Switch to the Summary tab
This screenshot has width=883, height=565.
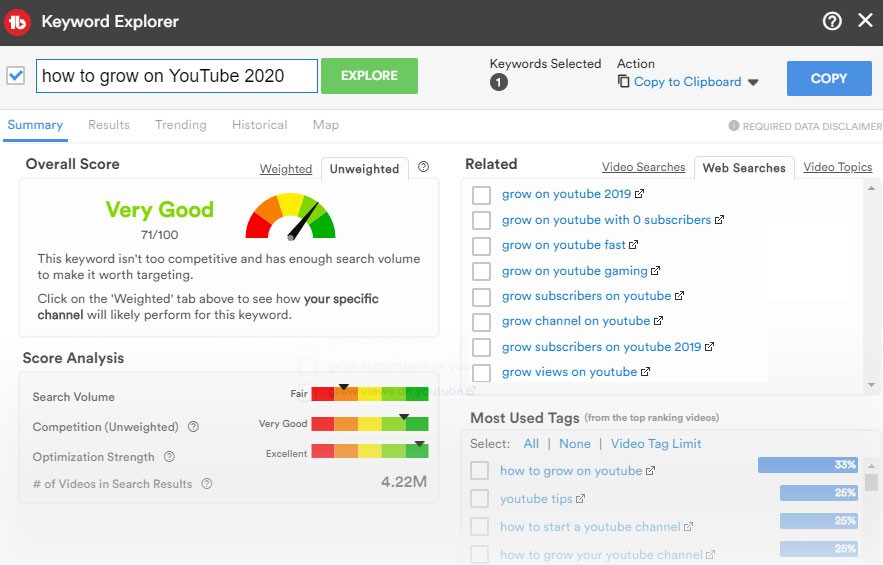pyautogui.click(x=35, y=125)
